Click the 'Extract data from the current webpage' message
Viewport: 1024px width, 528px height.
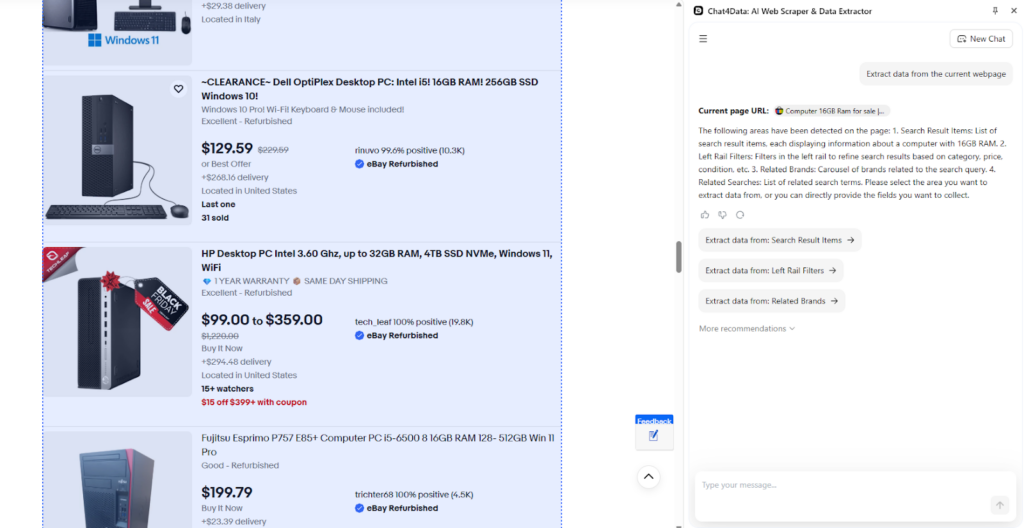coord(936,74)
